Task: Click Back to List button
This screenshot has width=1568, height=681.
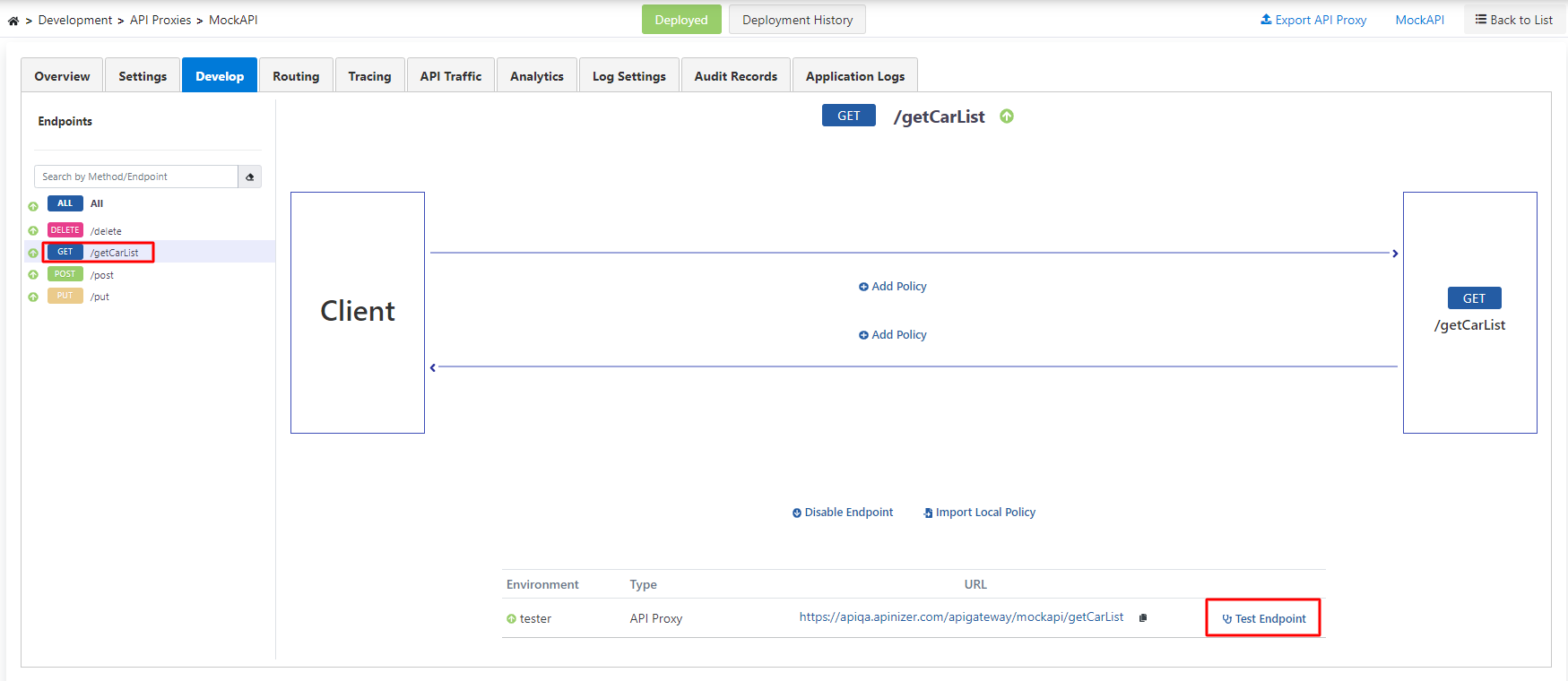Action: [x=1514, y=20]
